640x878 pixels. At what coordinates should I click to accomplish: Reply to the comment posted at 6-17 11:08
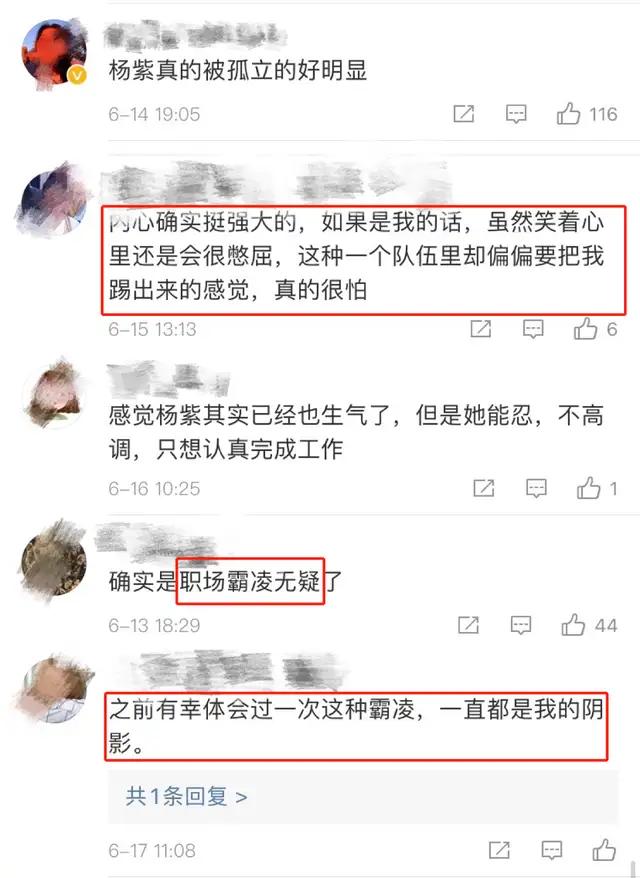[552, 851]
